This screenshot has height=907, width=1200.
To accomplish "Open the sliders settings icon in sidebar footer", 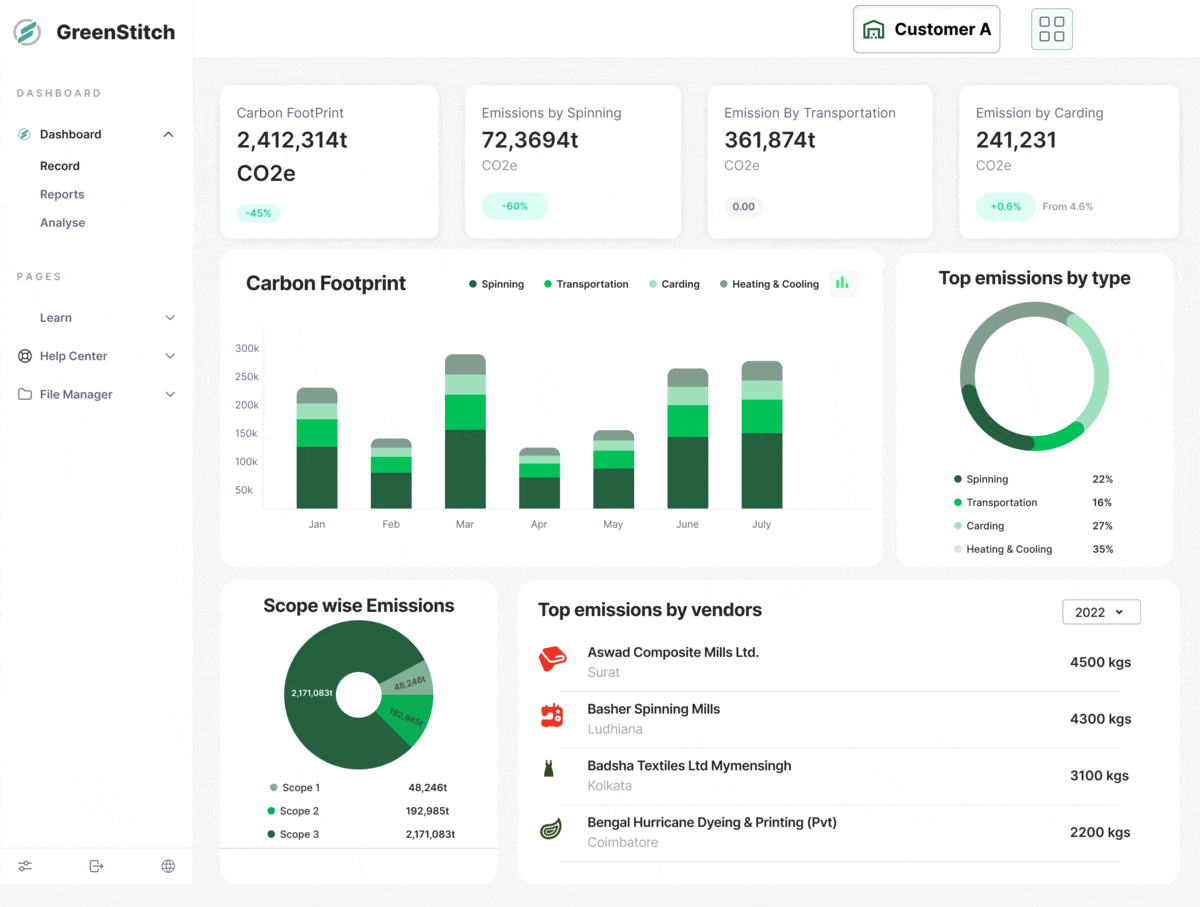I will click(25, 866).
